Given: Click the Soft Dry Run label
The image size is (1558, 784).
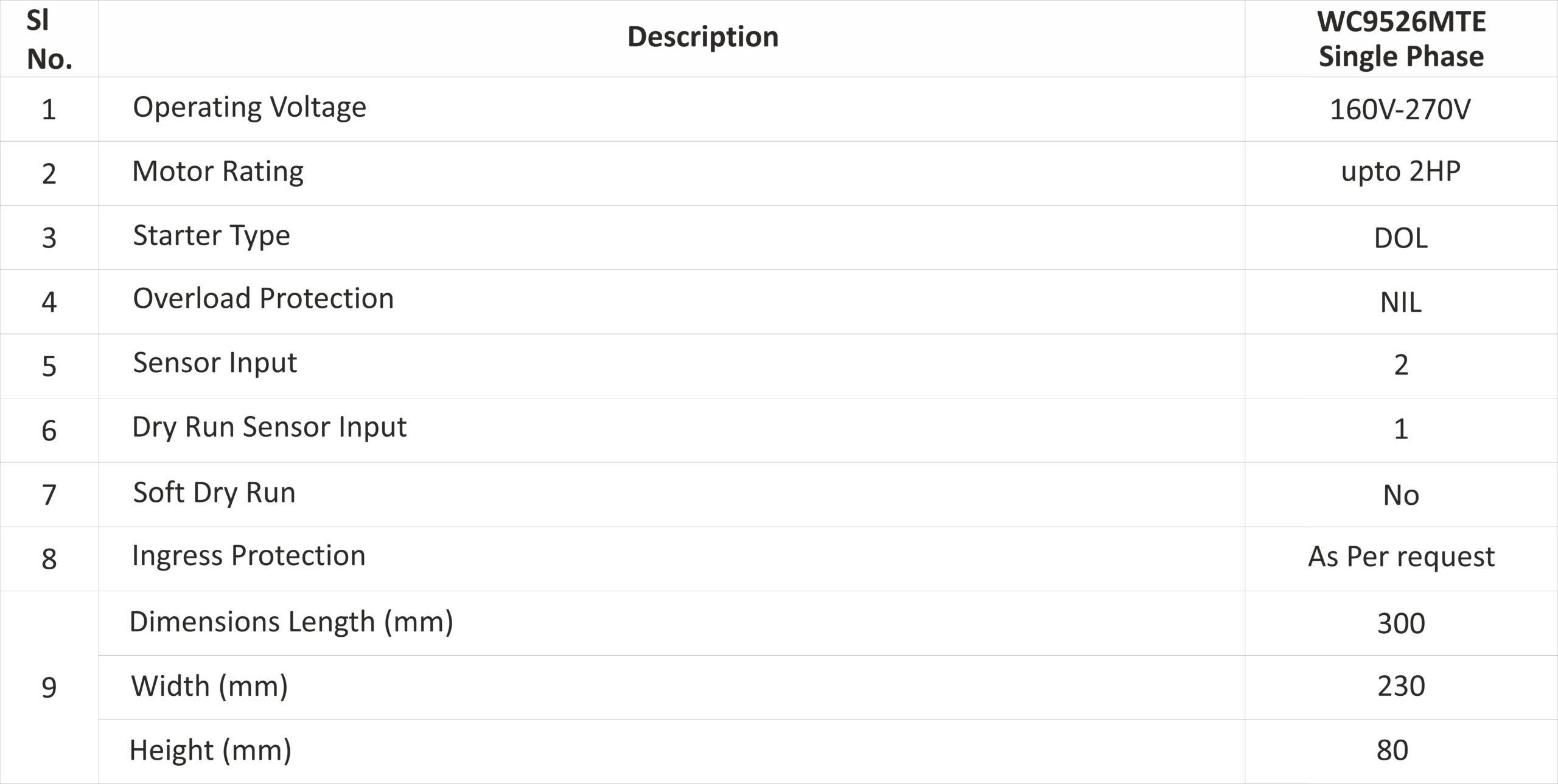Looking at the screenshot, I should click(214, 493).
